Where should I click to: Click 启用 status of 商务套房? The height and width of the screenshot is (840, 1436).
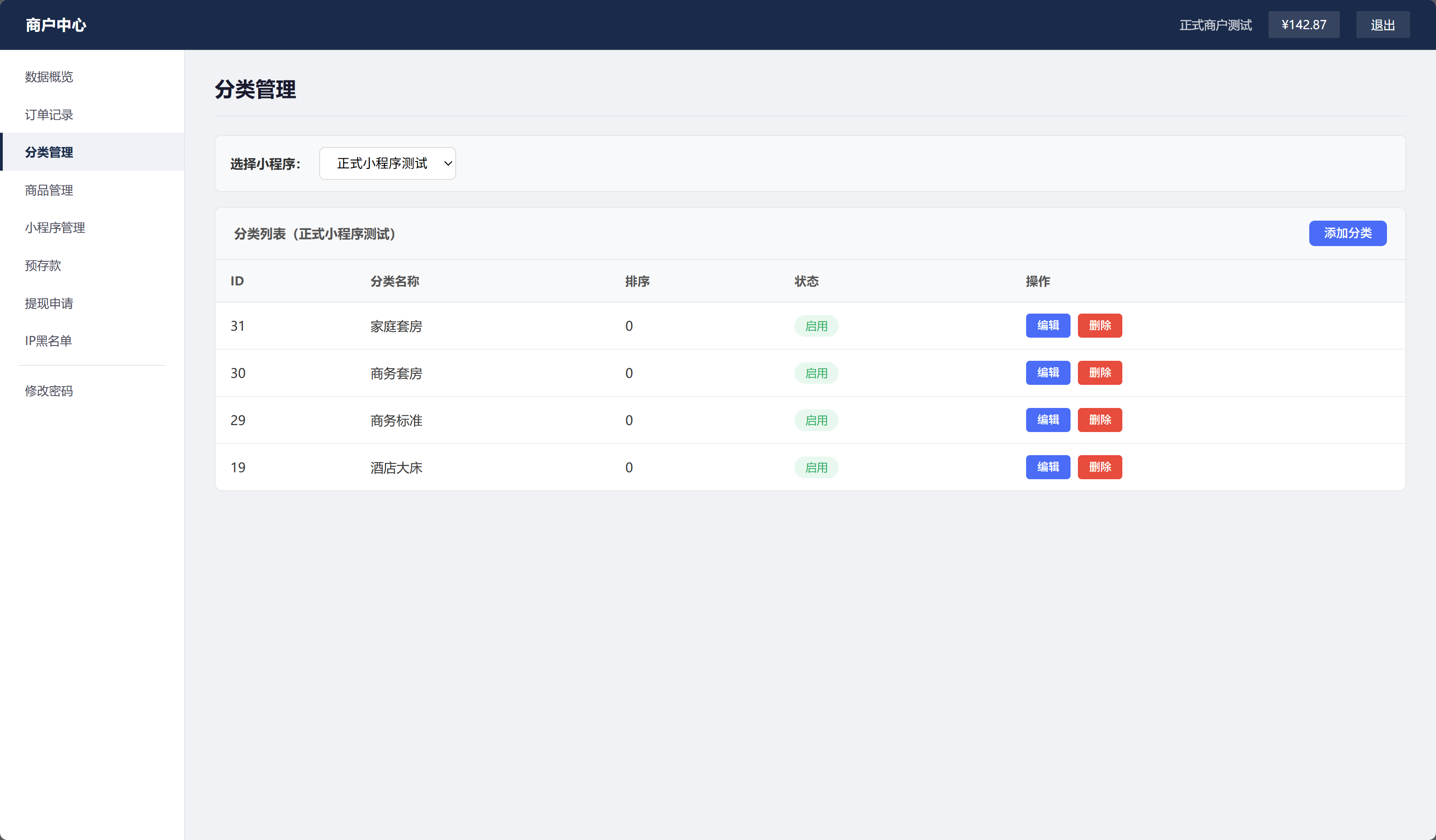tap(816, 373)
